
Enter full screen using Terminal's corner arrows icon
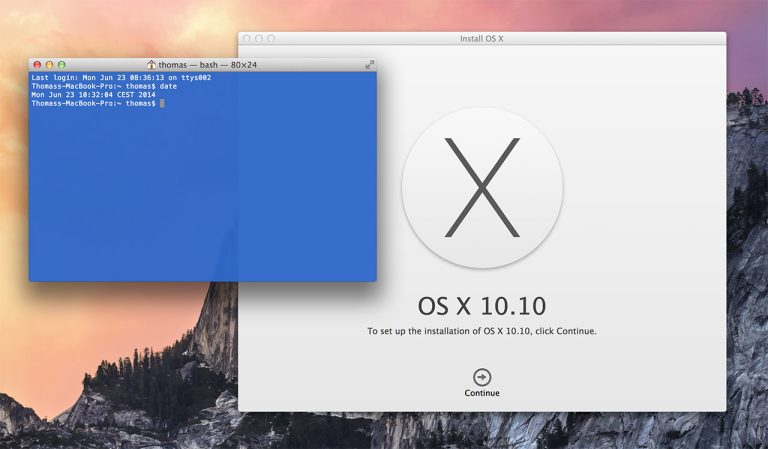(369, 64)
